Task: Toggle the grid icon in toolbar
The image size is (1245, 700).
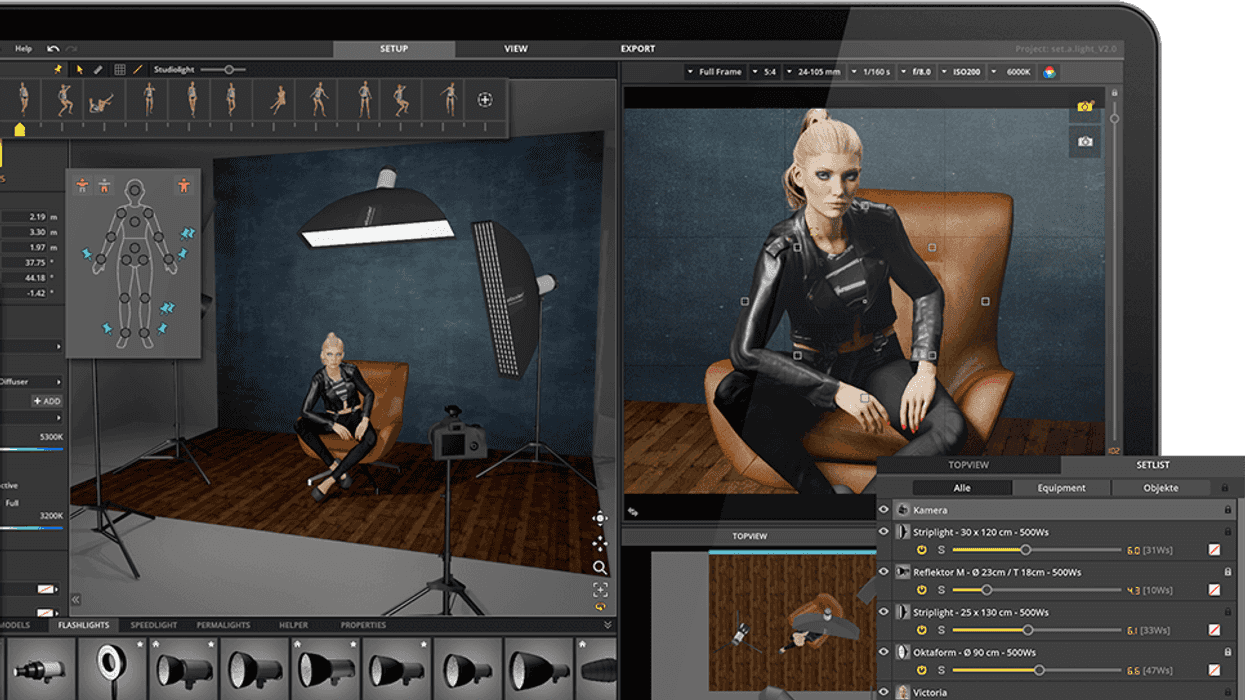Action: 119,70
